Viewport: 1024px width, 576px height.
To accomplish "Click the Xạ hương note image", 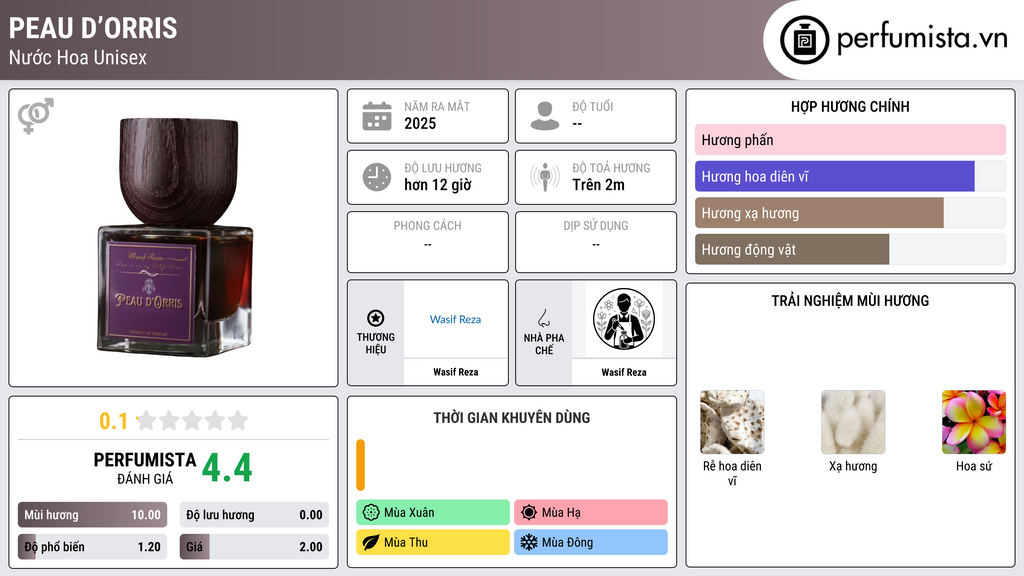I will click(853, 422).
